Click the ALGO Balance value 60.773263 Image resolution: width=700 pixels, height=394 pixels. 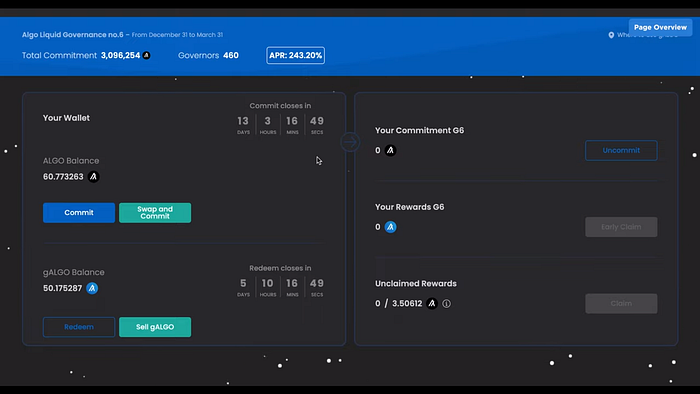(63, 177)
